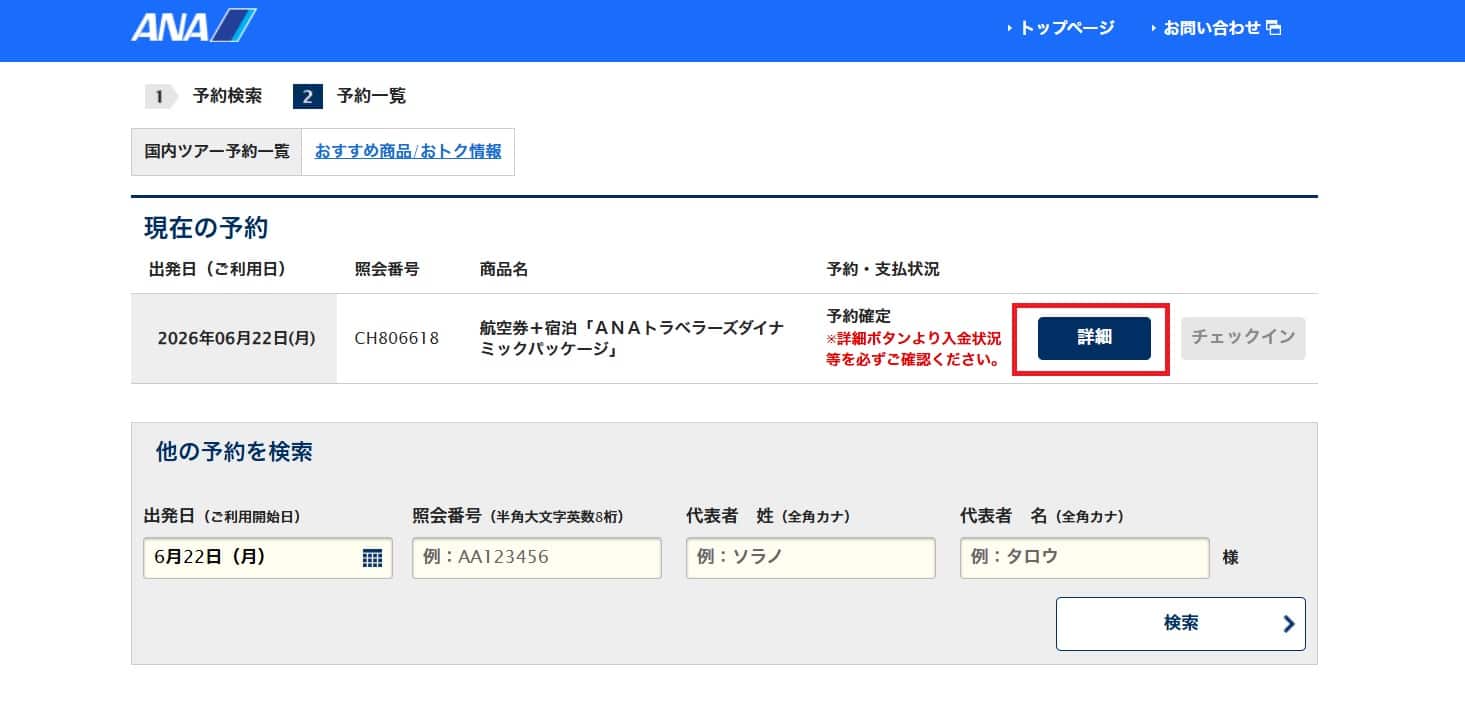The image size is (1465, 709).
Task: Click the arrow on the 検索 button
Action: coord(1288,624)
